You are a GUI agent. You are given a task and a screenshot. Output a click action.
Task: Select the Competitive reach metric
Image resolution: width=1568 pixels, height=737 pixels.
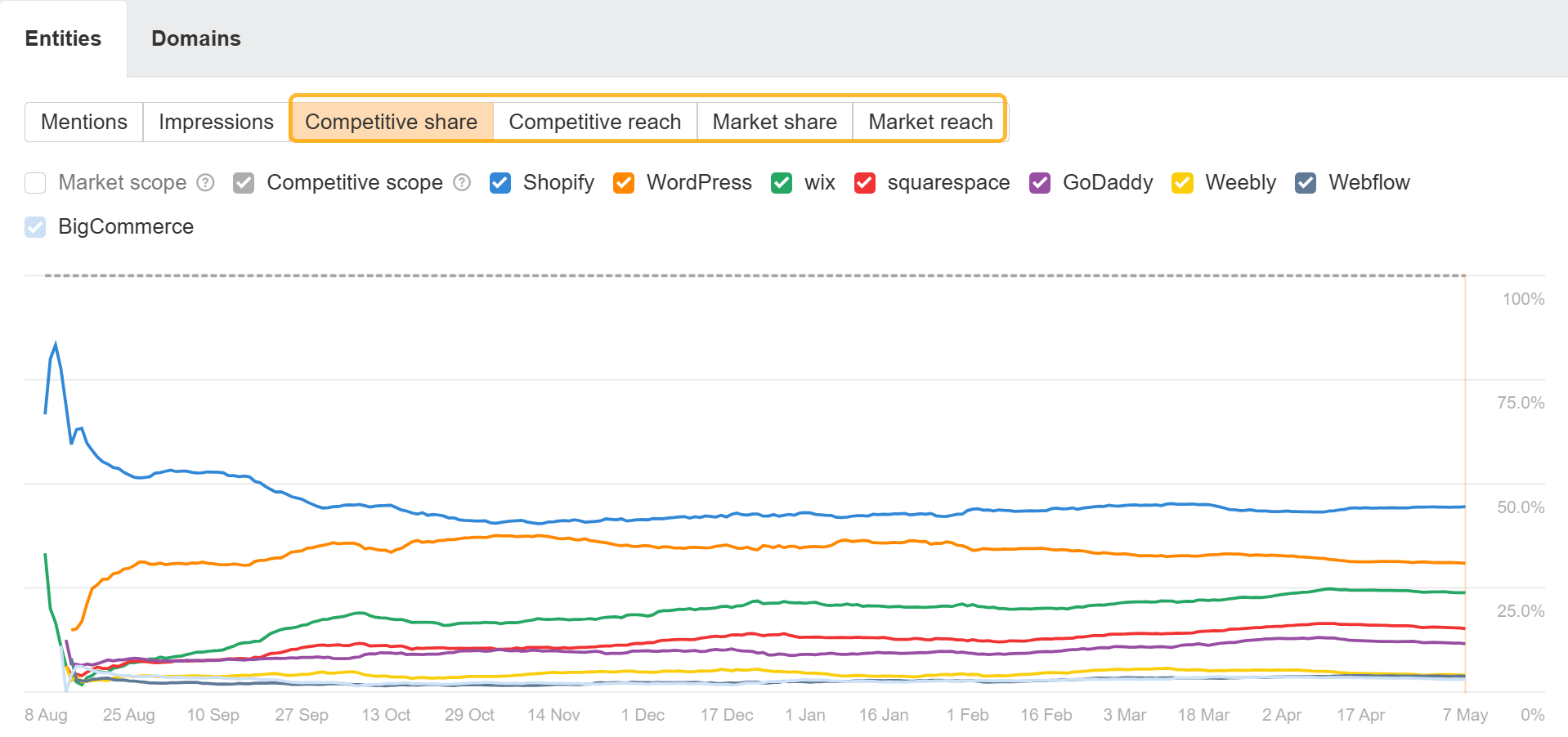pyautogui.click(x=594, y=122)
